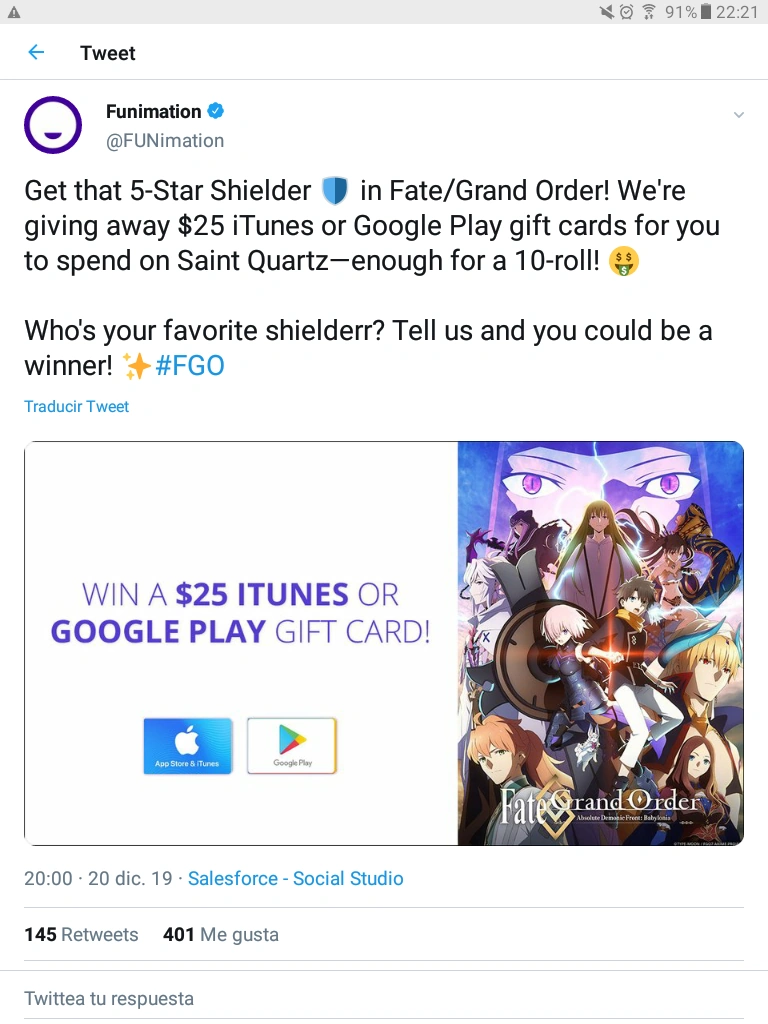Tap the alarm clock status icon

(x=627, y=12)
